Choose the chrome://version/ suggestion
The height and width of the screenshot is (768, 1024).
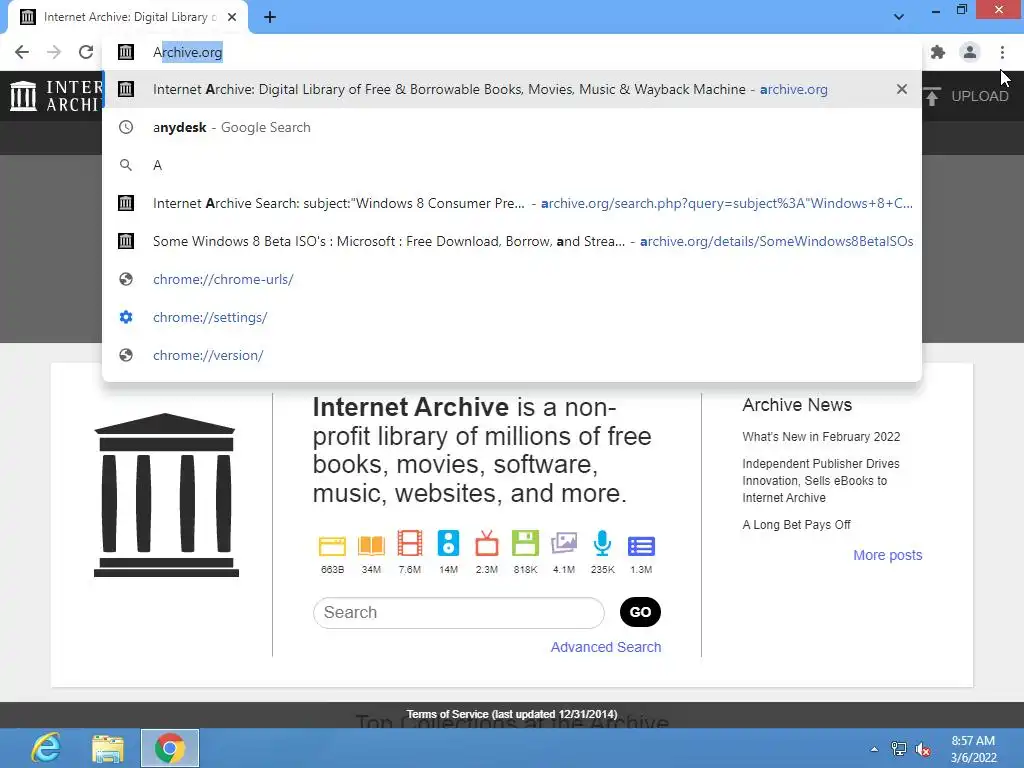512,355
